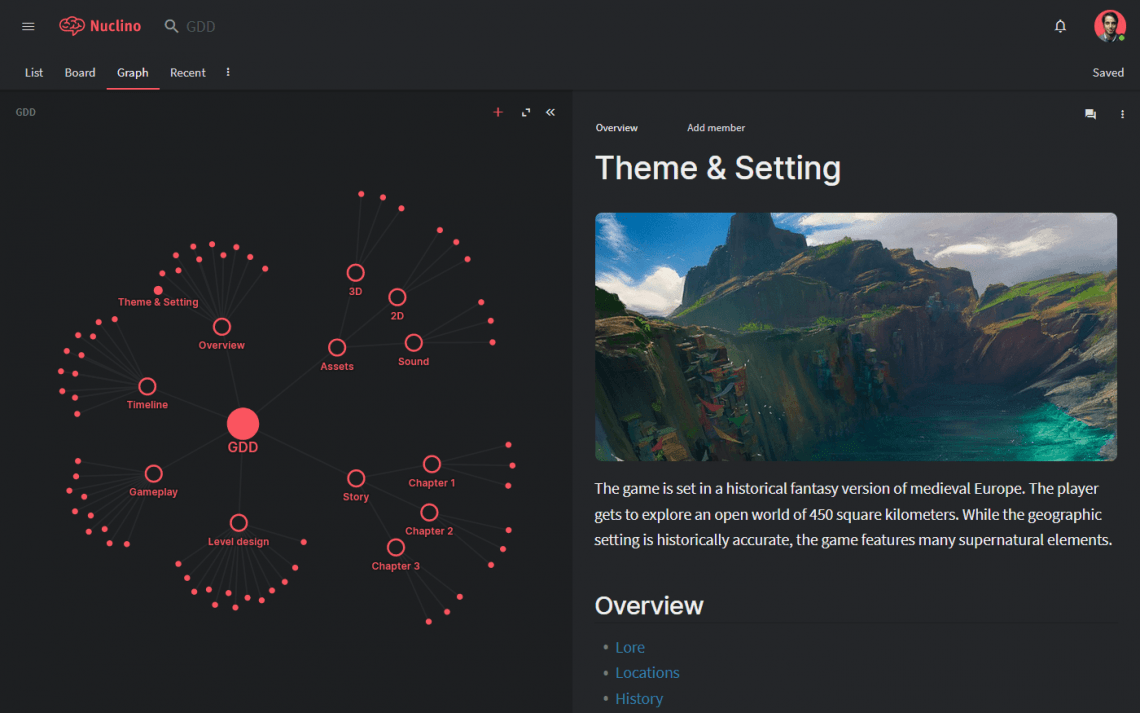Switch to the List view tab
1140x713 pixels.
34,72
